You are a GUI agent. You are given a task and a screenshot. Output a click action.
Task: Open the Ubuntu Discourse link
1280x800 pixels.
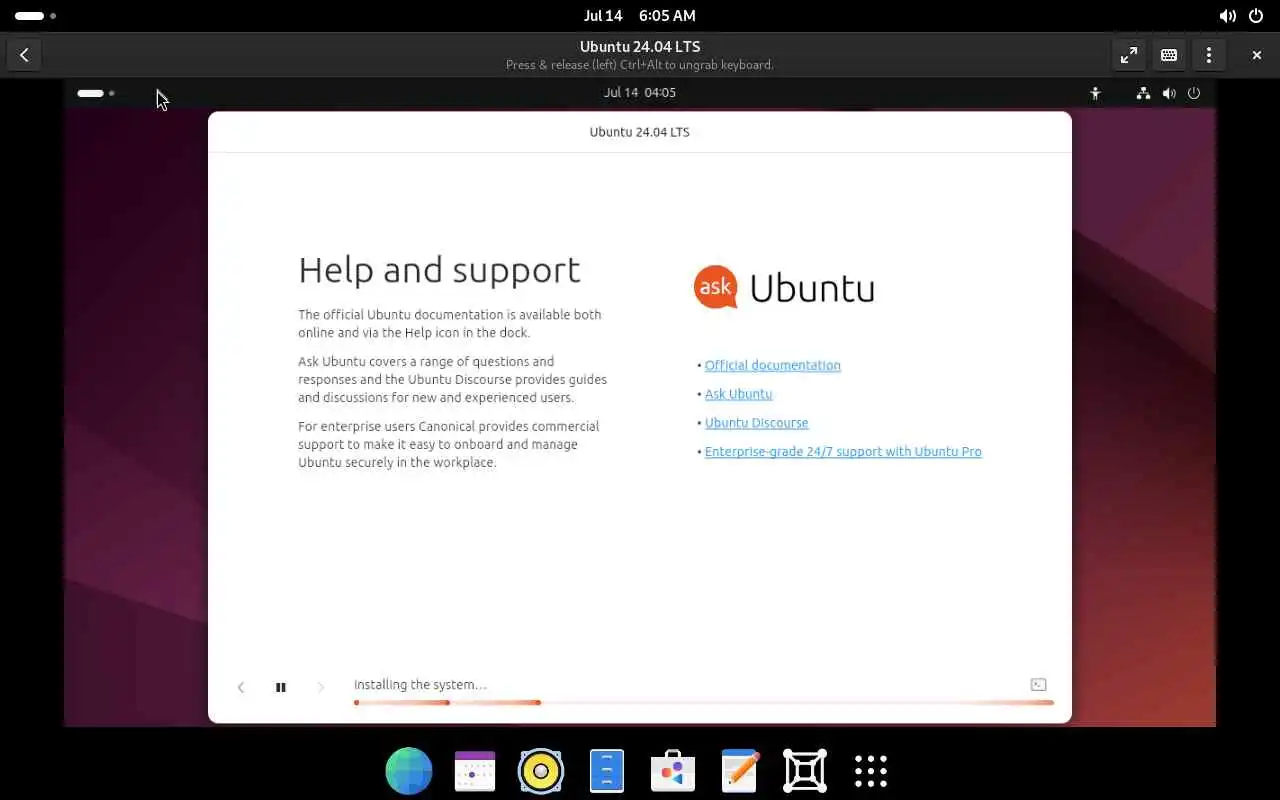tap(756, 423)
